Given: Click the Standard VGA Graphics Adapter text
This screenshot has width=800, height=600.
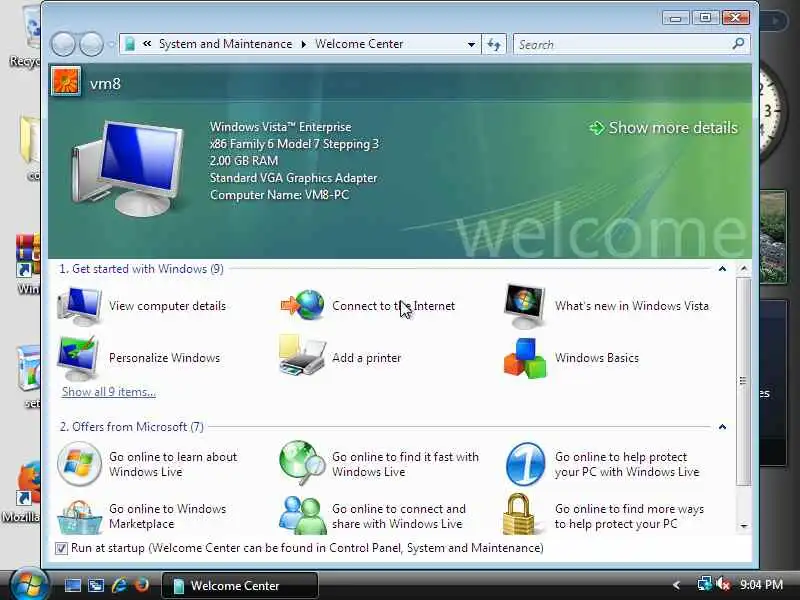Looking at the screenshot, I should coord(293,178).
